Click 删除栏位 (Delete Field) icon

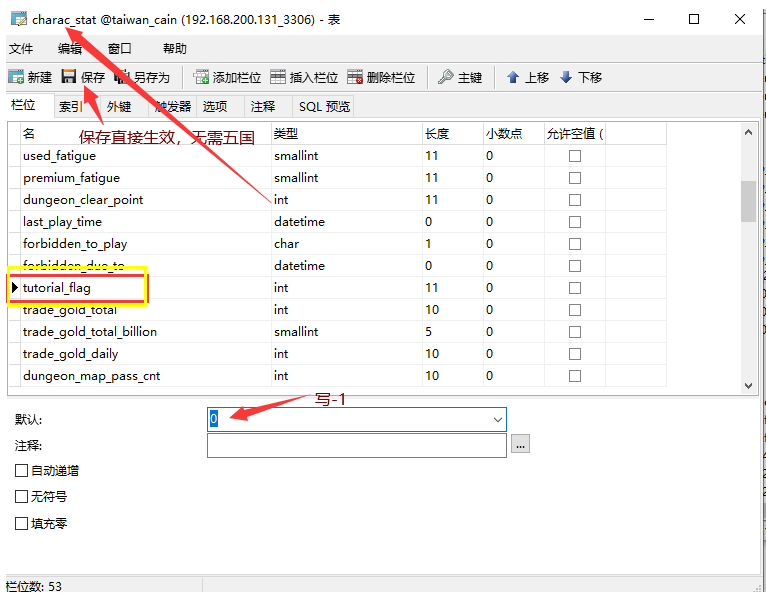click(x=355, y=77)
